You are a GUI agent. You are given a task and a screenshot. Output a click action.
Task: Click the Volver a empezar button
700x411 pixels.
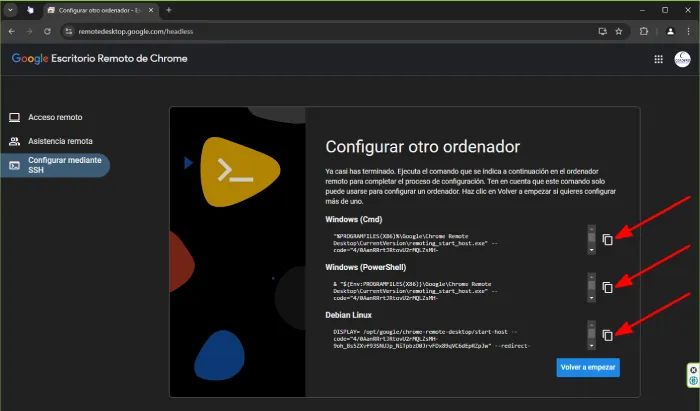pyautogui.click(x=588, y=367)
